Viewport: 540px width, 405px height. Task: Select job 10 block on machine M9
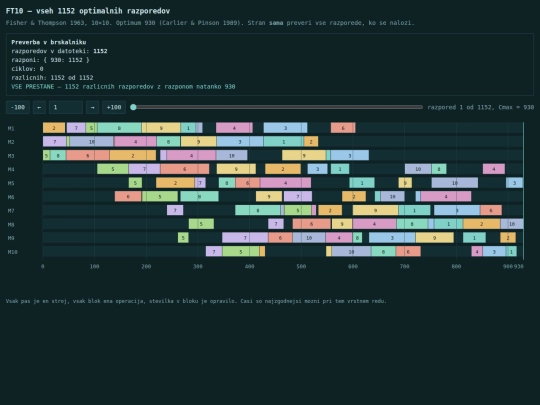point(309,238)
